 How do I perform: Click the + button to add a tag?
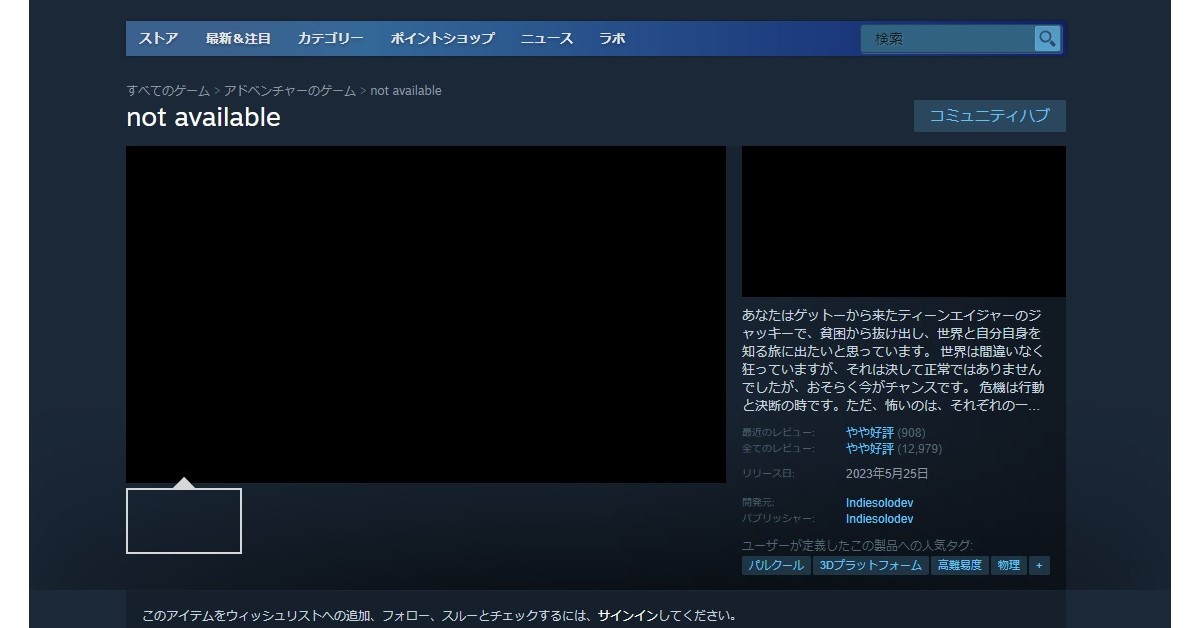point(1038,566)
